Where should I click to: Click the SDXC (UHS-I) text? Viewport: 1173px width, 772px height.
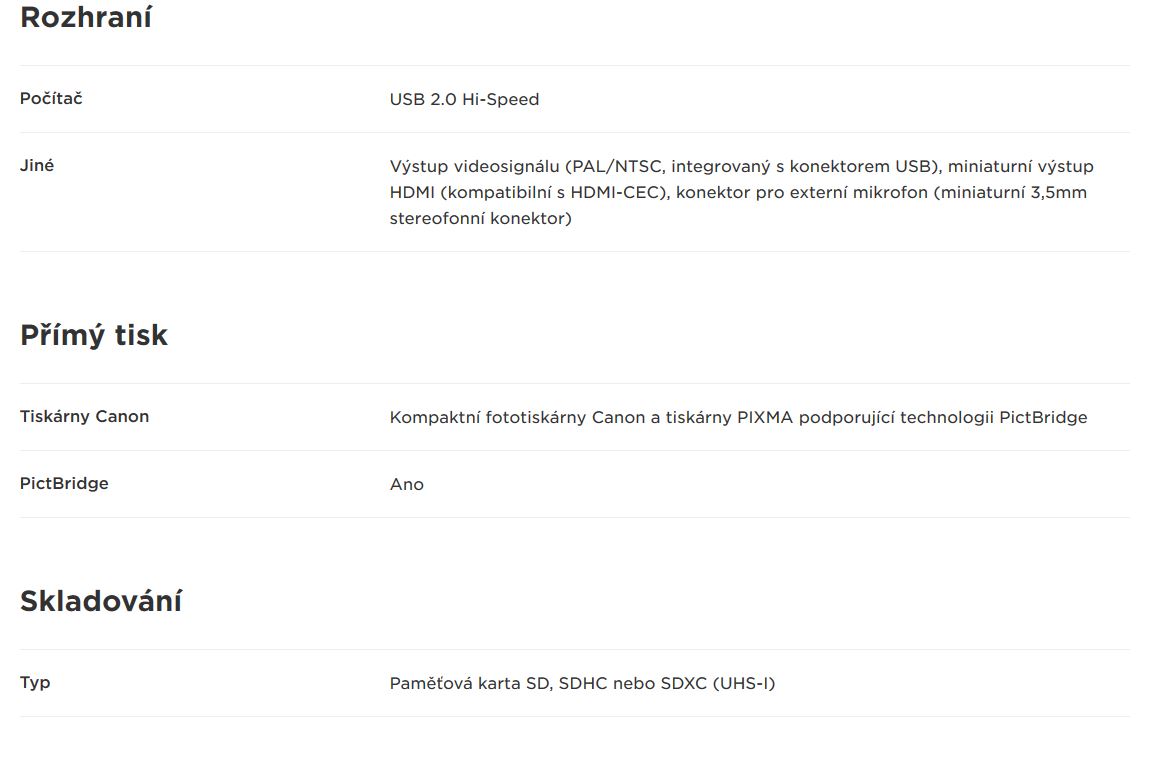(x=718, y=683)
